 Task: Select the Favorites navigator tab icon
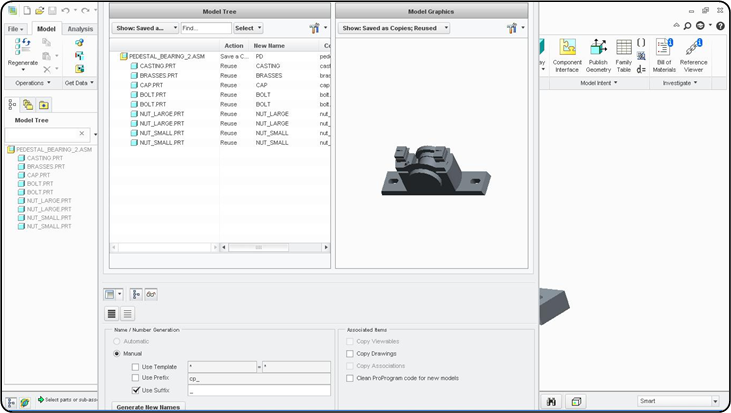point(44,105)
